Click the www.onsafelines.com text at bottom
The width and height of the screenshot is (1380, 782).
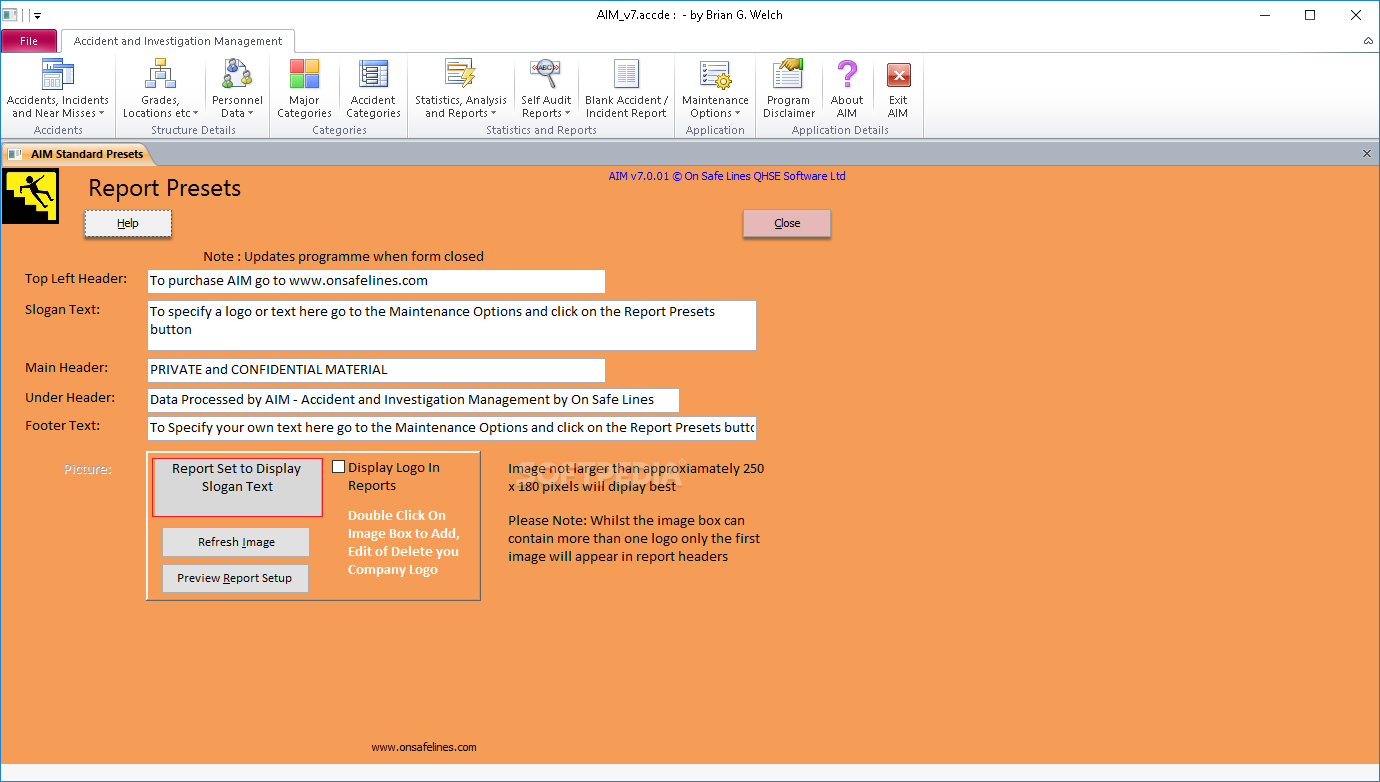coord(424,747)
